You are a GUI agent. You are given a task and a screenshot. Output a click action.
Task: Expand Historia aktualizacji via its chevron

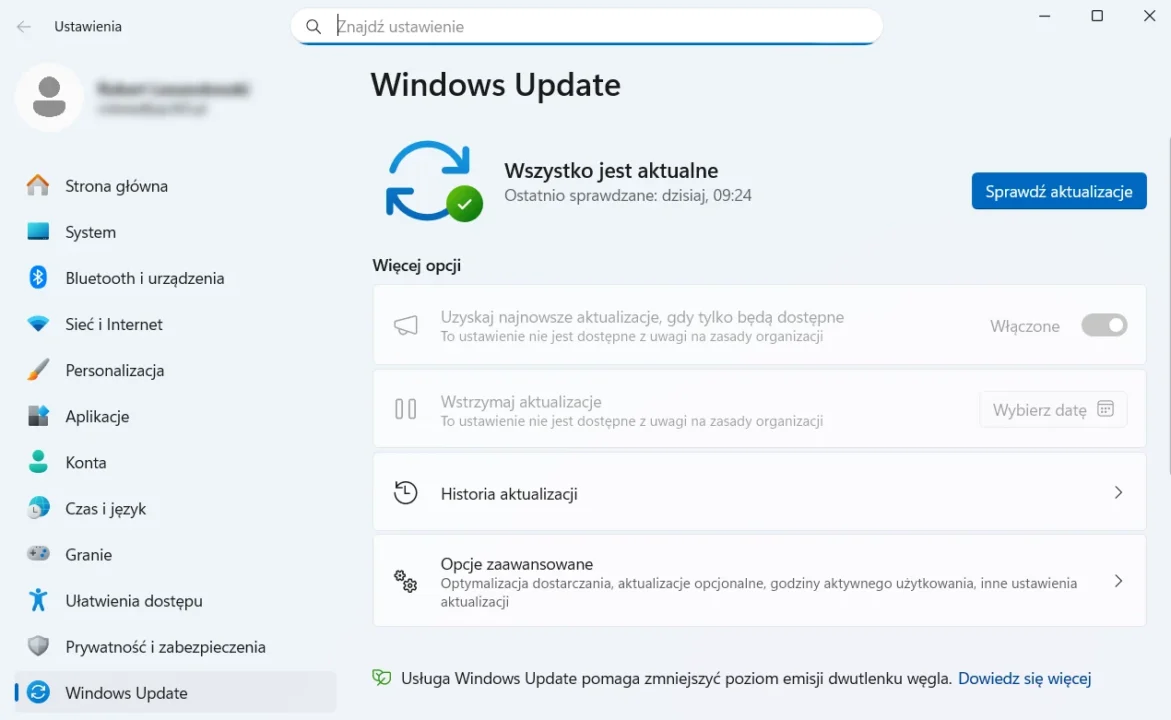[1118, 493]
